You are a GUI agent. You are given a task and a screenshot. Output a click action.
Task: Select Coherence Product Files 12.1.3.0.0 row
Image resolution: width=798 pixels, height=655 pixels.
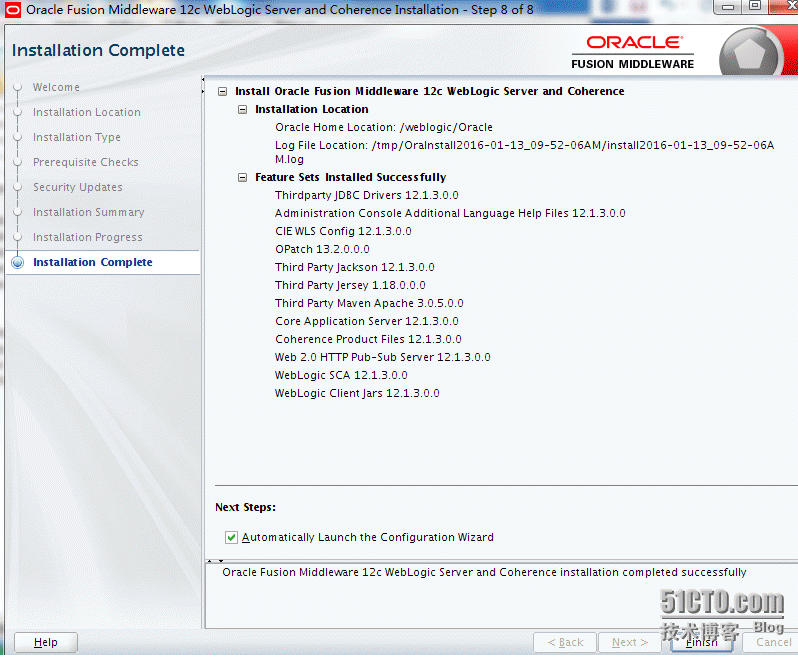368,339
